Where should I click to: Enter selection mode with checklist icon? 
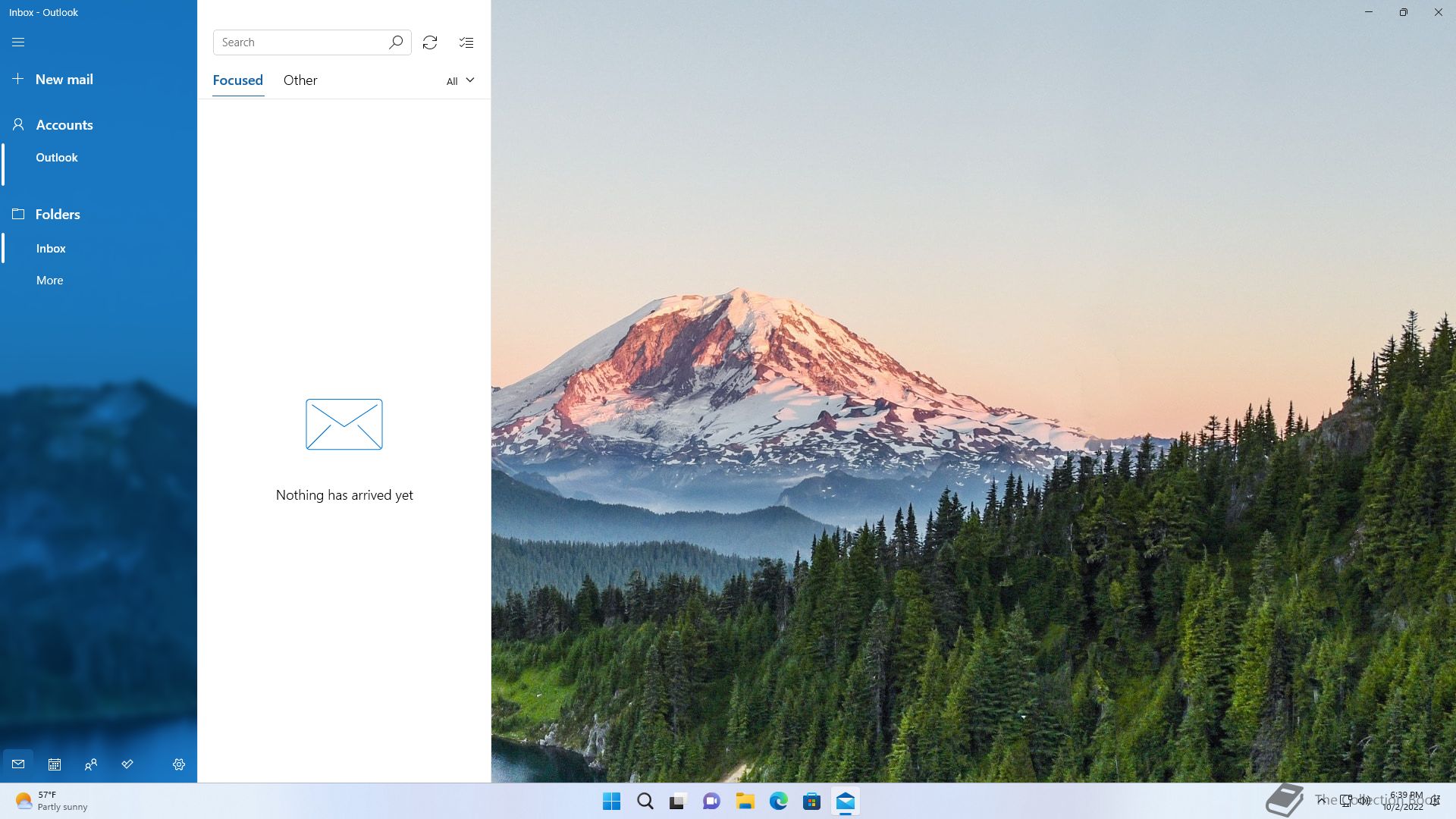tap(466, 42)
